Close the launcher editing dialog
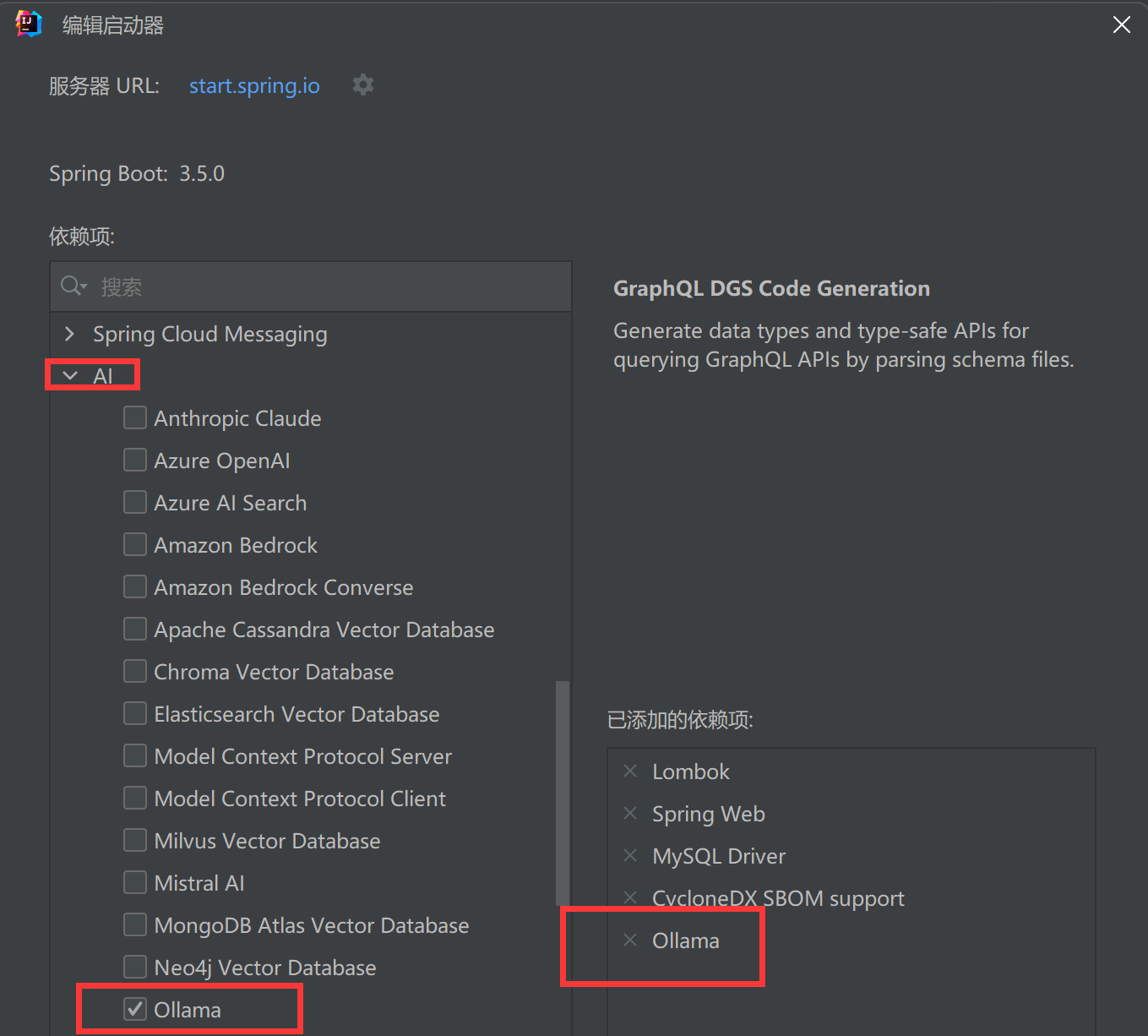Viewport: 1148px width, 1036px height. [1122, 25]
